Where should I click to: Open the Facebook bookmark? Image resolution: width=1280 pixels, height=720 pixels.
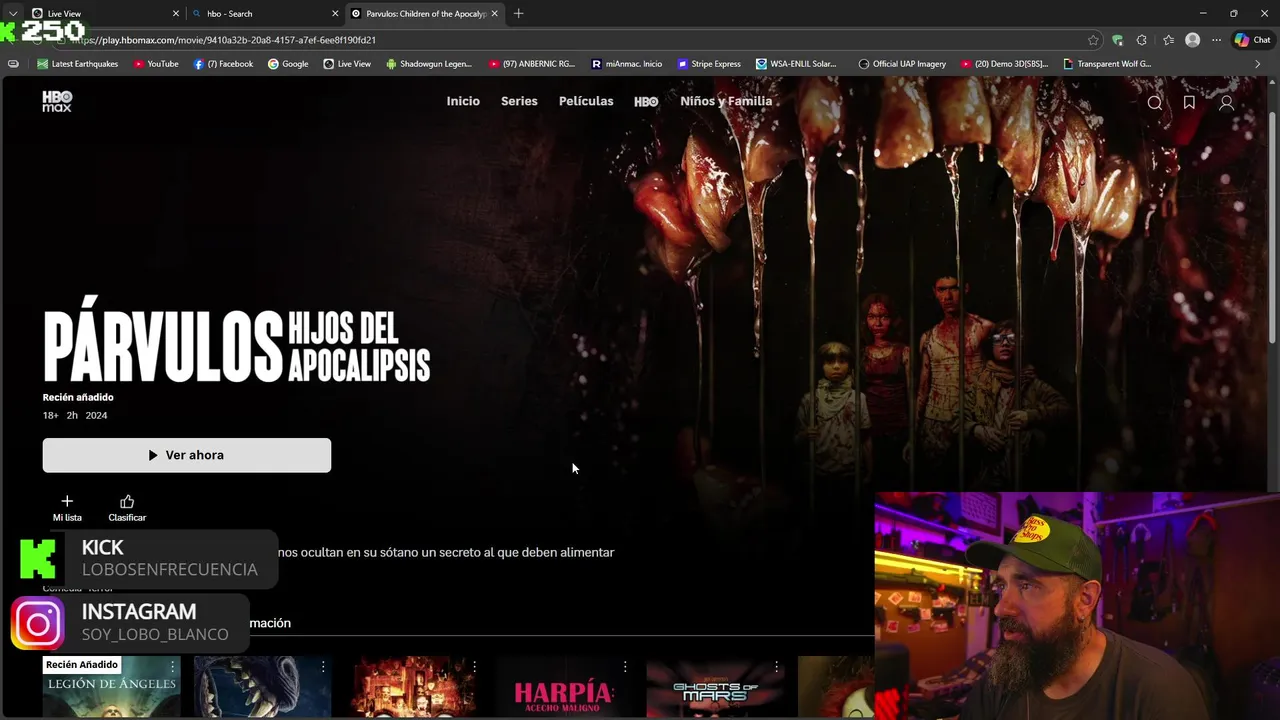click(223, 64)
